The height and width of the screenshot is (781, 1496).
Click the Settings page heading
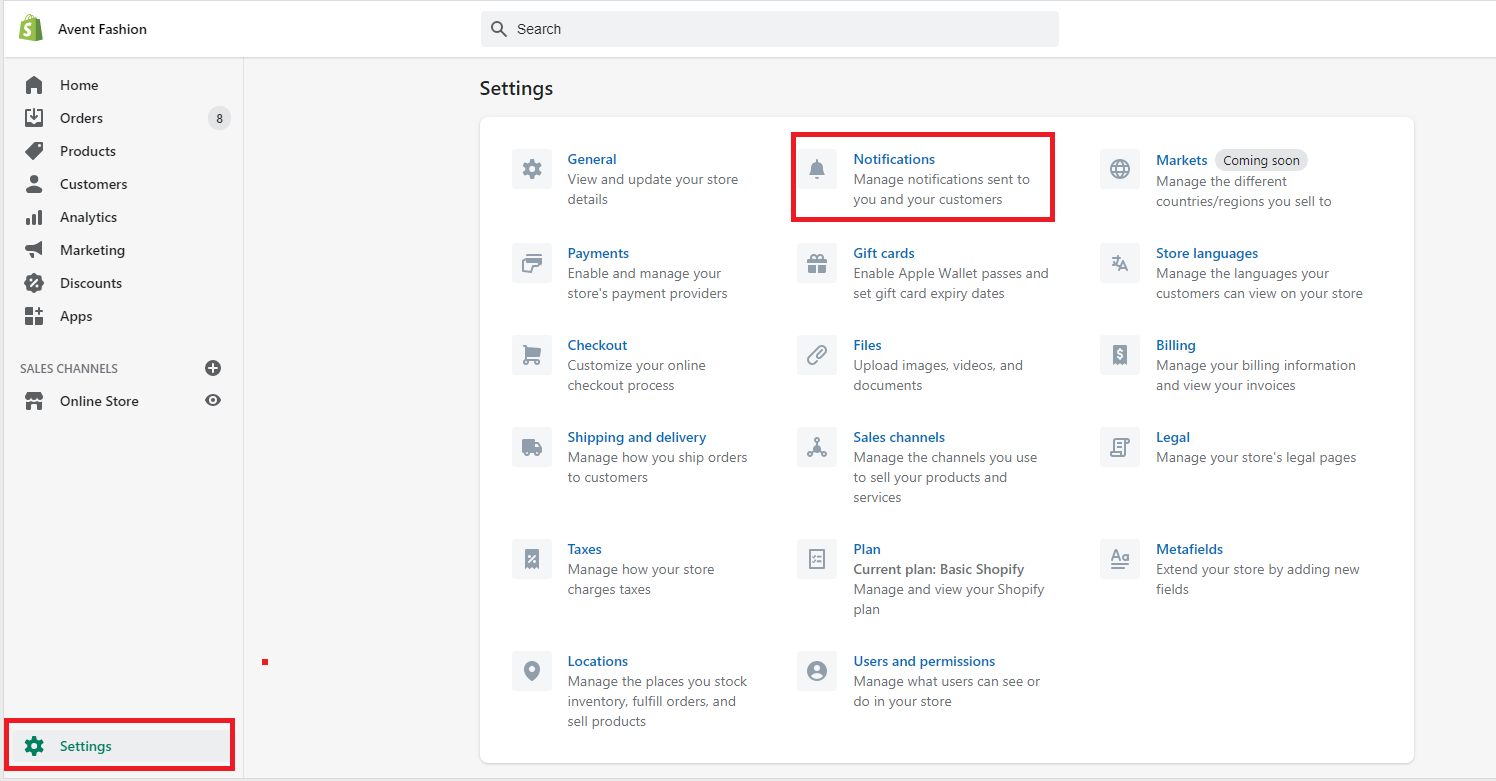[516, 88]
